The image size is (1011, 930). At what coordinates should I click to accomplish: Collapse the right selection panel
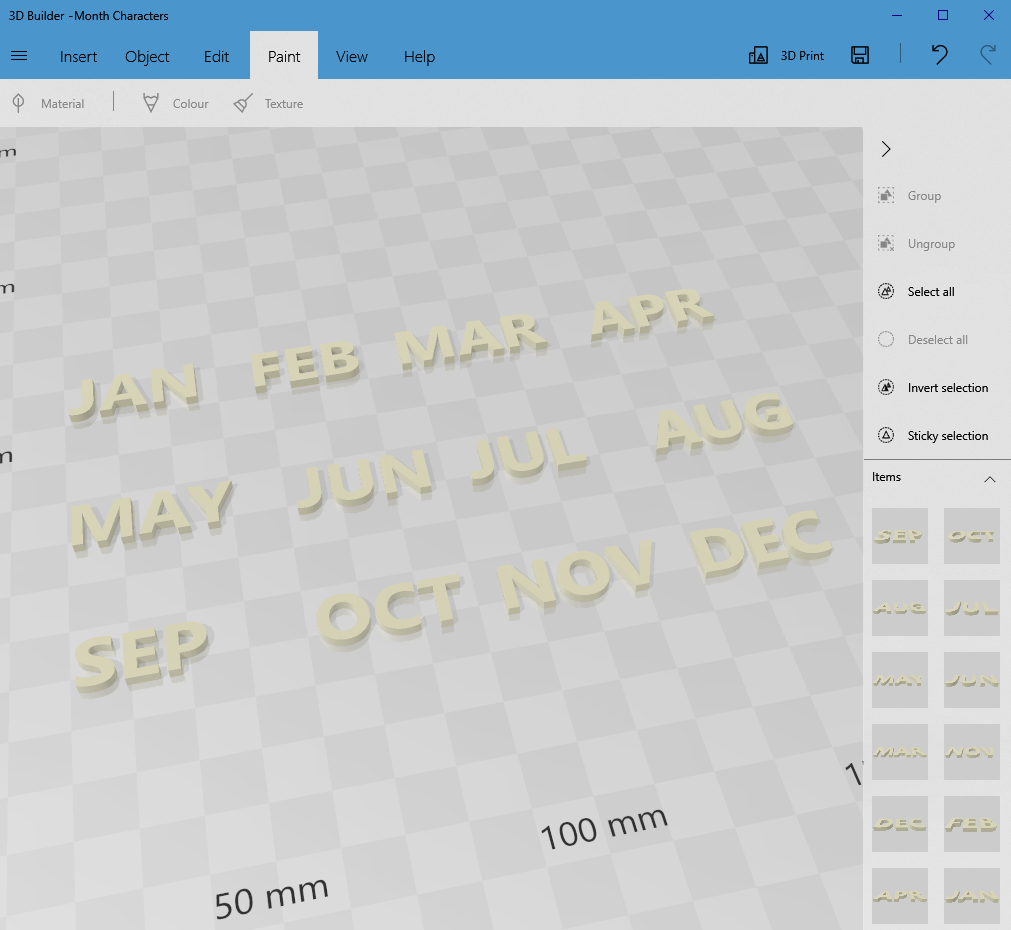coord(885,148)
